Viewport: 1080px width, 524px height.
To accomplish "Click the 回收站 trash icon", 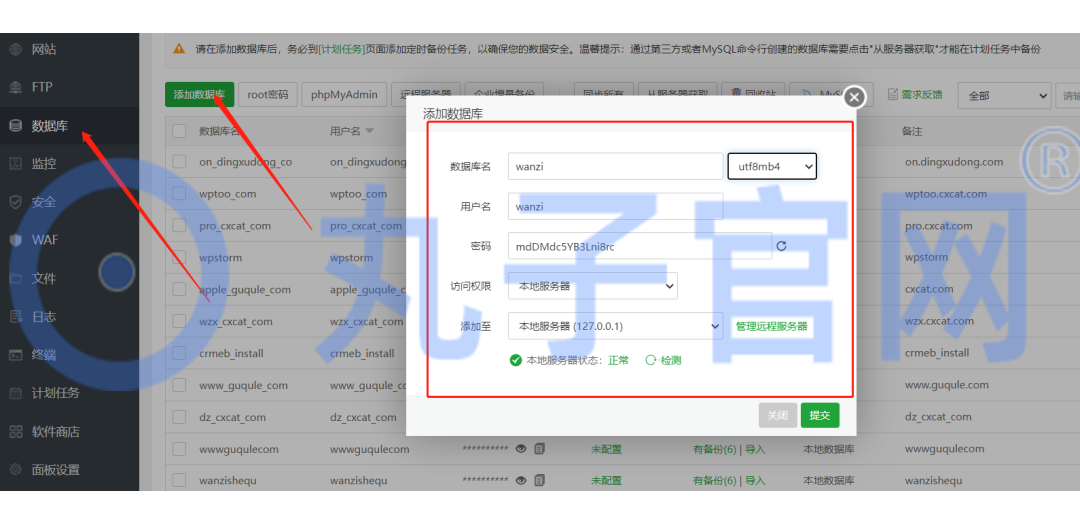I will (736, 94).
